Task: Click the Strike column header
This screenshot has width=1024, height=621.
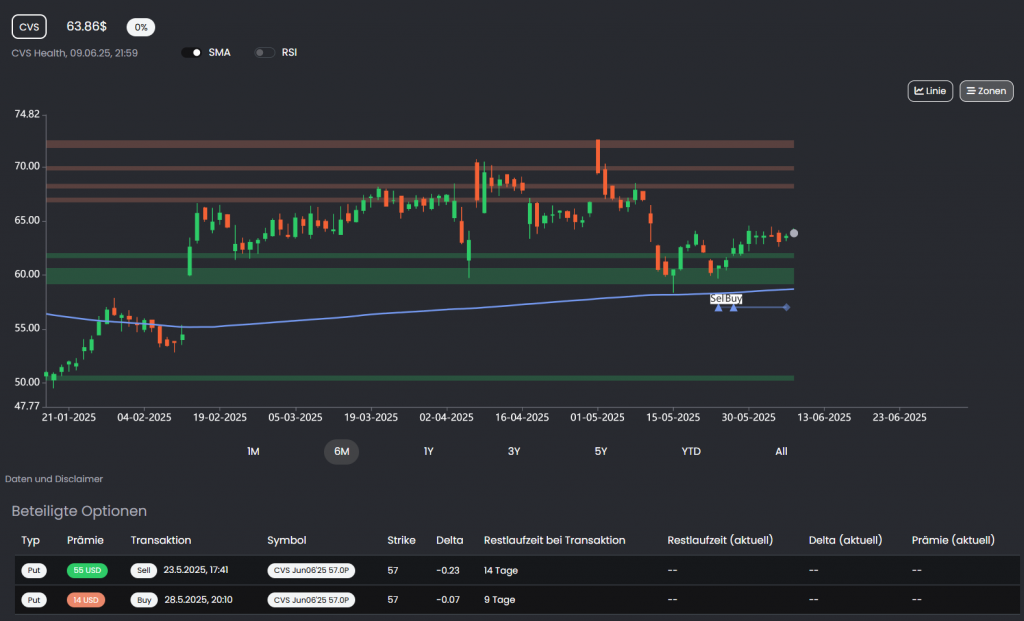Action: tap(401, 540)
